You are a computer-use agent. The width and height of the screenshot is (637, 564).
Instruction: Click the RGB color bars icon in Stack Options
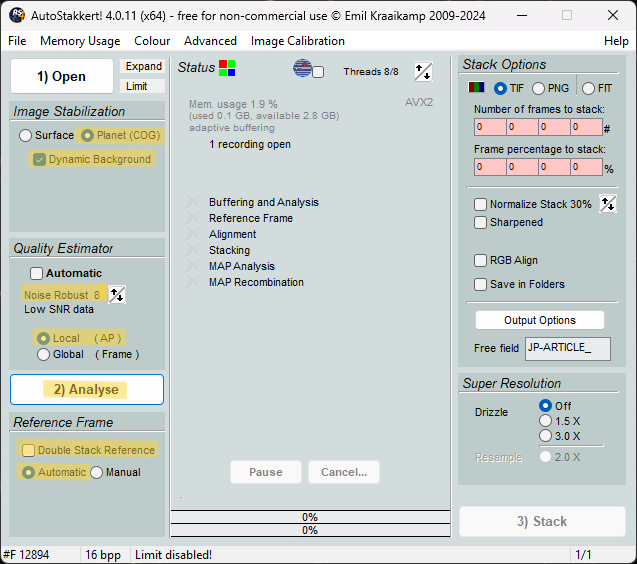pyautogui.click(x=476, y=87)
